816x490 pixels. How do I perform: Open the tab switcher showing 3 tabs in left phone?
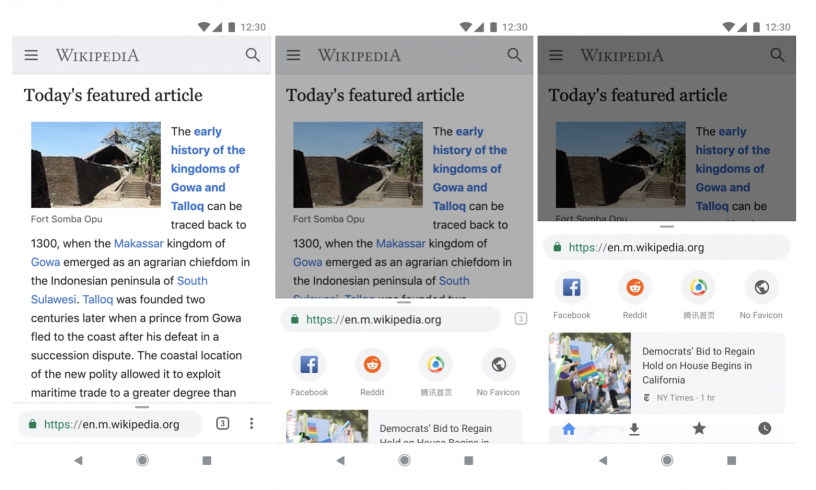coord(222,423)
